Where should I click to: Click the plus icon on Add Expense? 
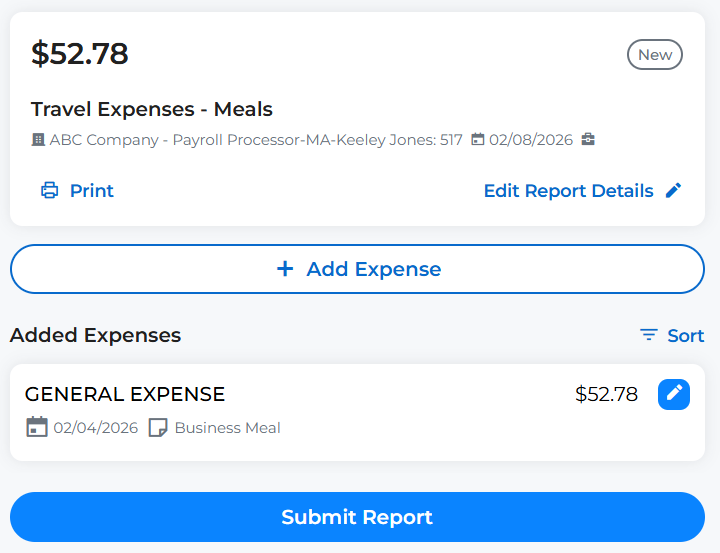click(285, 269)
